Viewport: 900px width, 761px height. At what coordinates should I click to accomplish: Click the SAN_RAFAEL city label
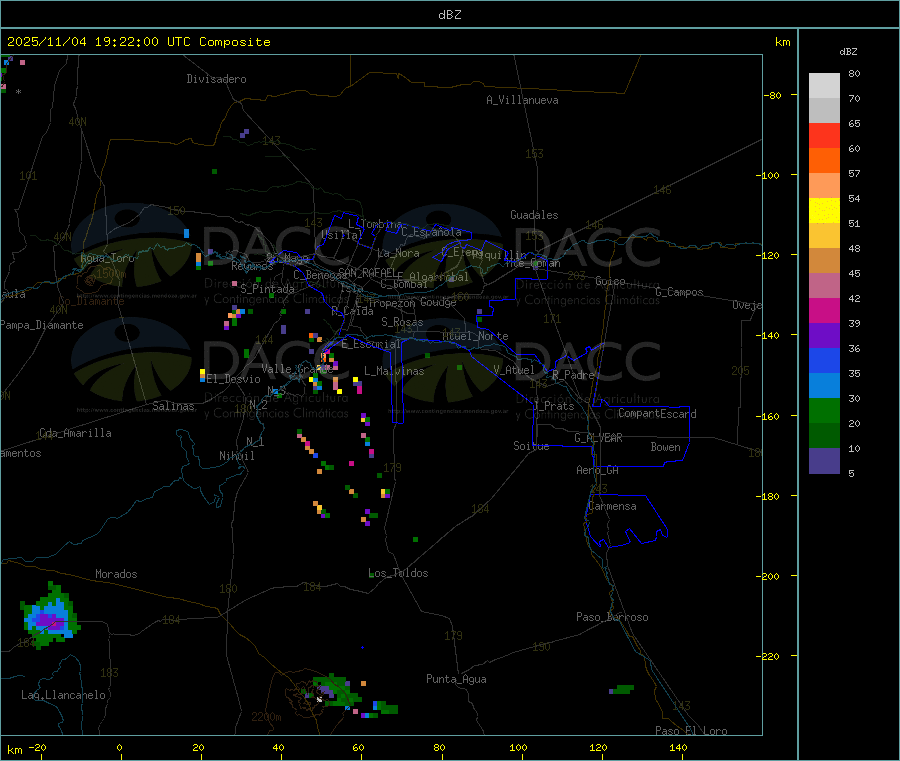click(367, 272)
